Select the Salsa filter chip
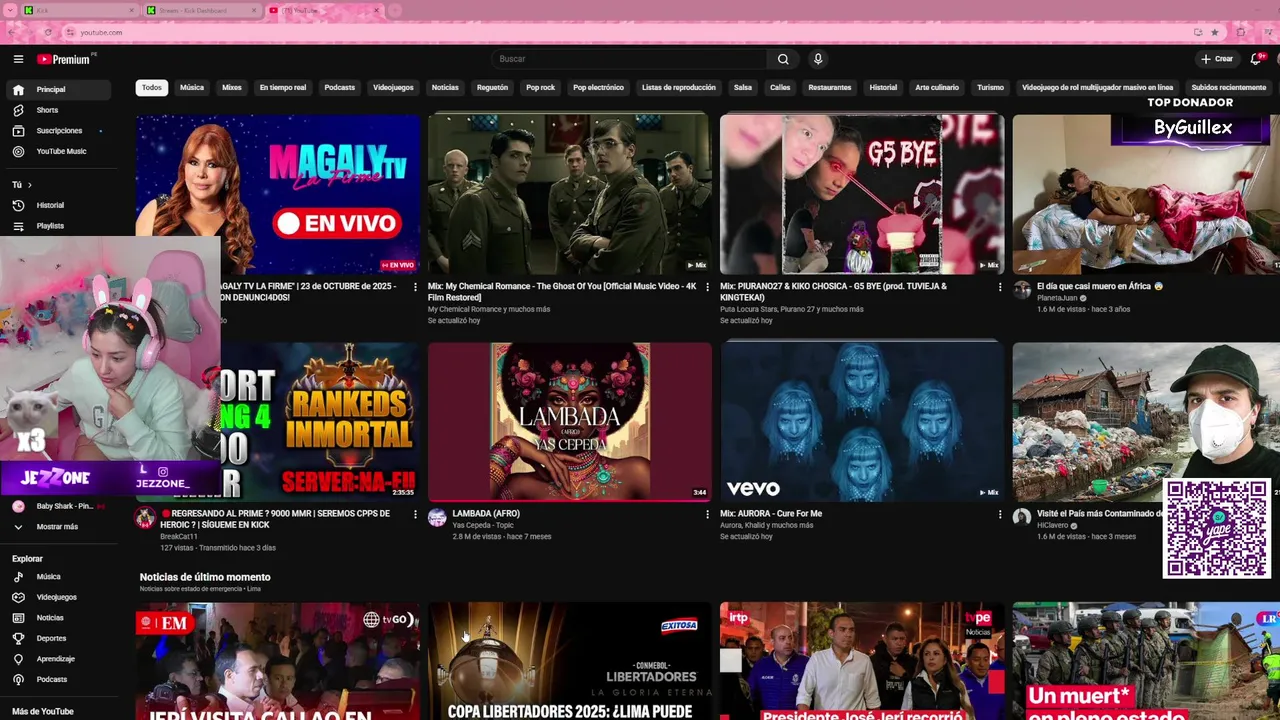1280x720 pixels. [x=743, y=88]
